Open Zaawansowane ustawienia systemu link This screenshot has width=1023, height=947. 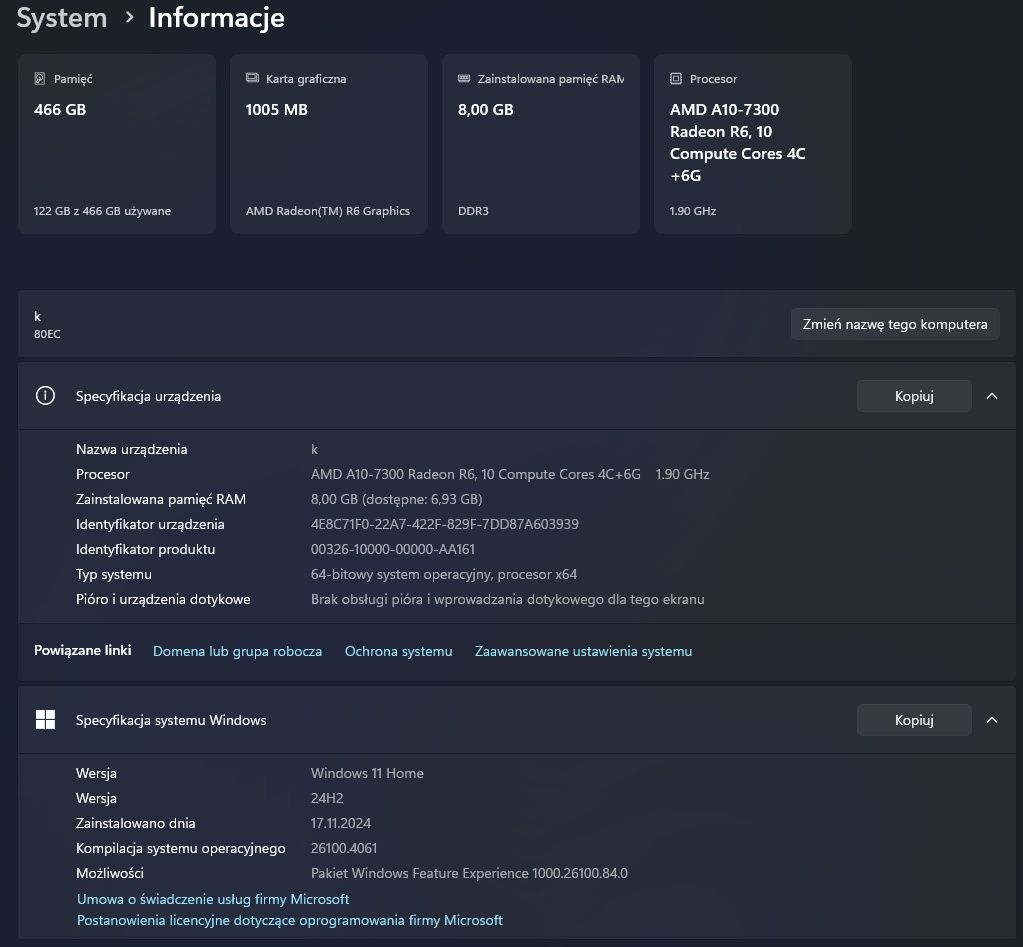coord(583,651)
